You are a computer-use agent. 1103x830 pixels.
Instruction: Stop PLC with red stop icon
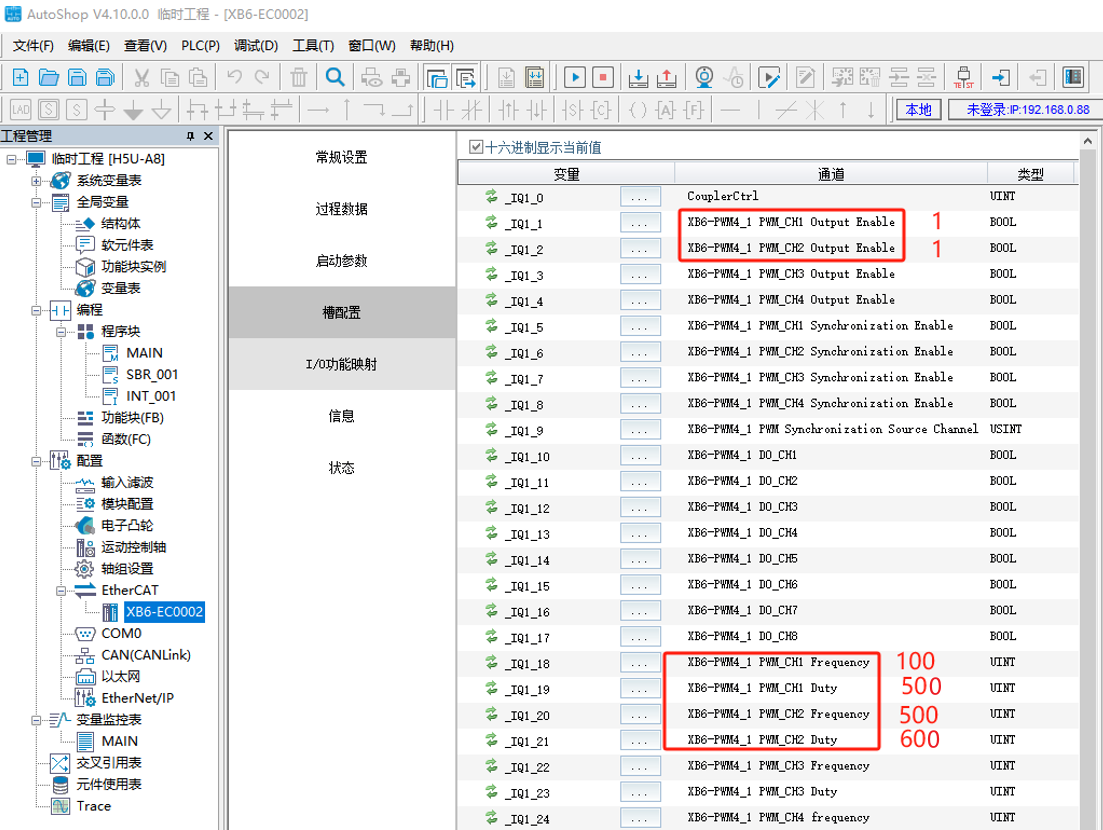[x=603, y=77]
